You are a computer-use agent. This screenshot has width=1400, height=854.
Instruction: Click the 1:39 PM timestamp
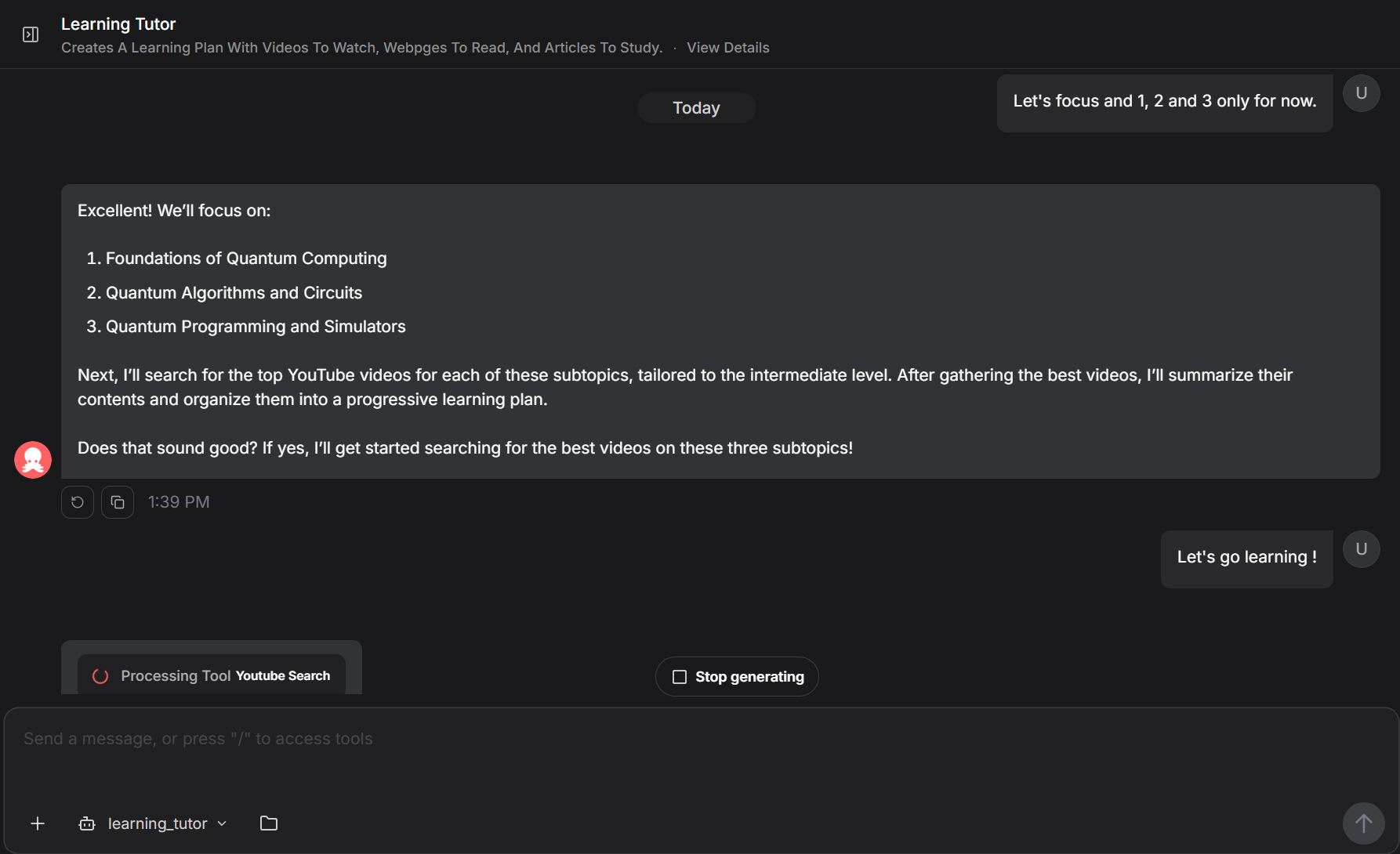click(179, 502)
